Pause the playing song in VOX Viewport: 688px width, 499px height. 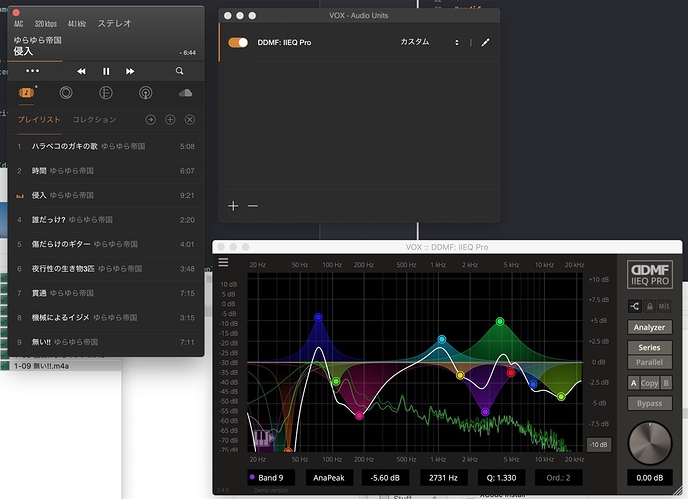point(106,71)
